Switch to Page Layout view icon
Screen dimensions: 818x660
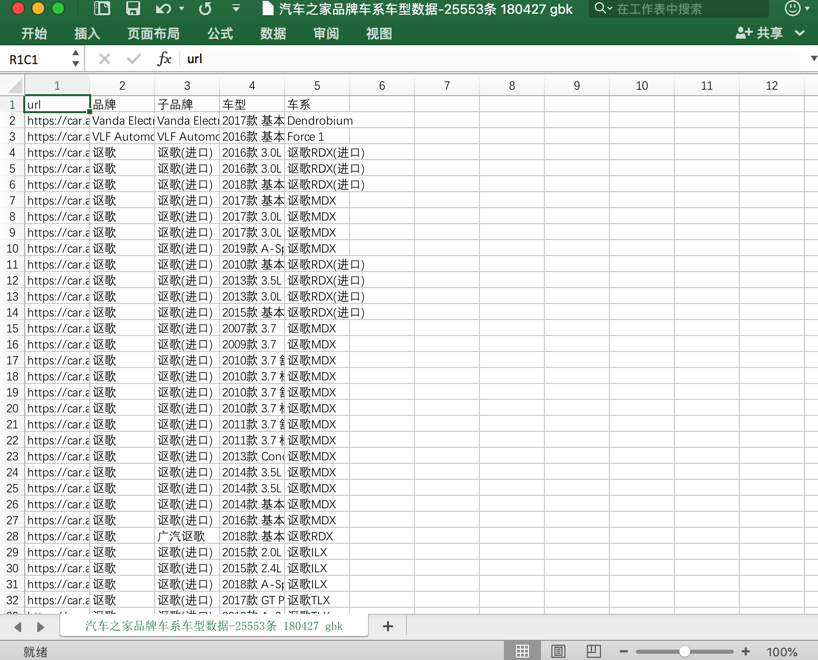(x=558, y=651)
